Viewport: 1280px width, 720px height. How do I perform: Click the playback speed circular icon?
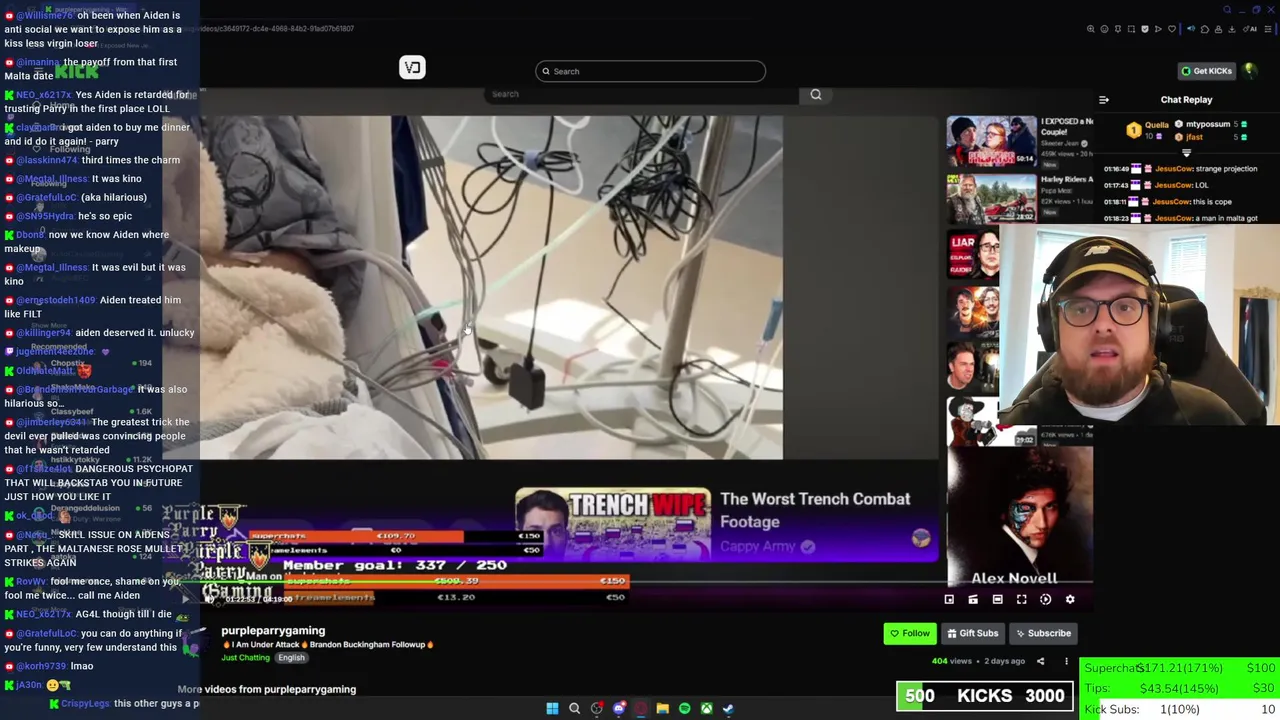pyautogui.click(x=1045, y=599)
